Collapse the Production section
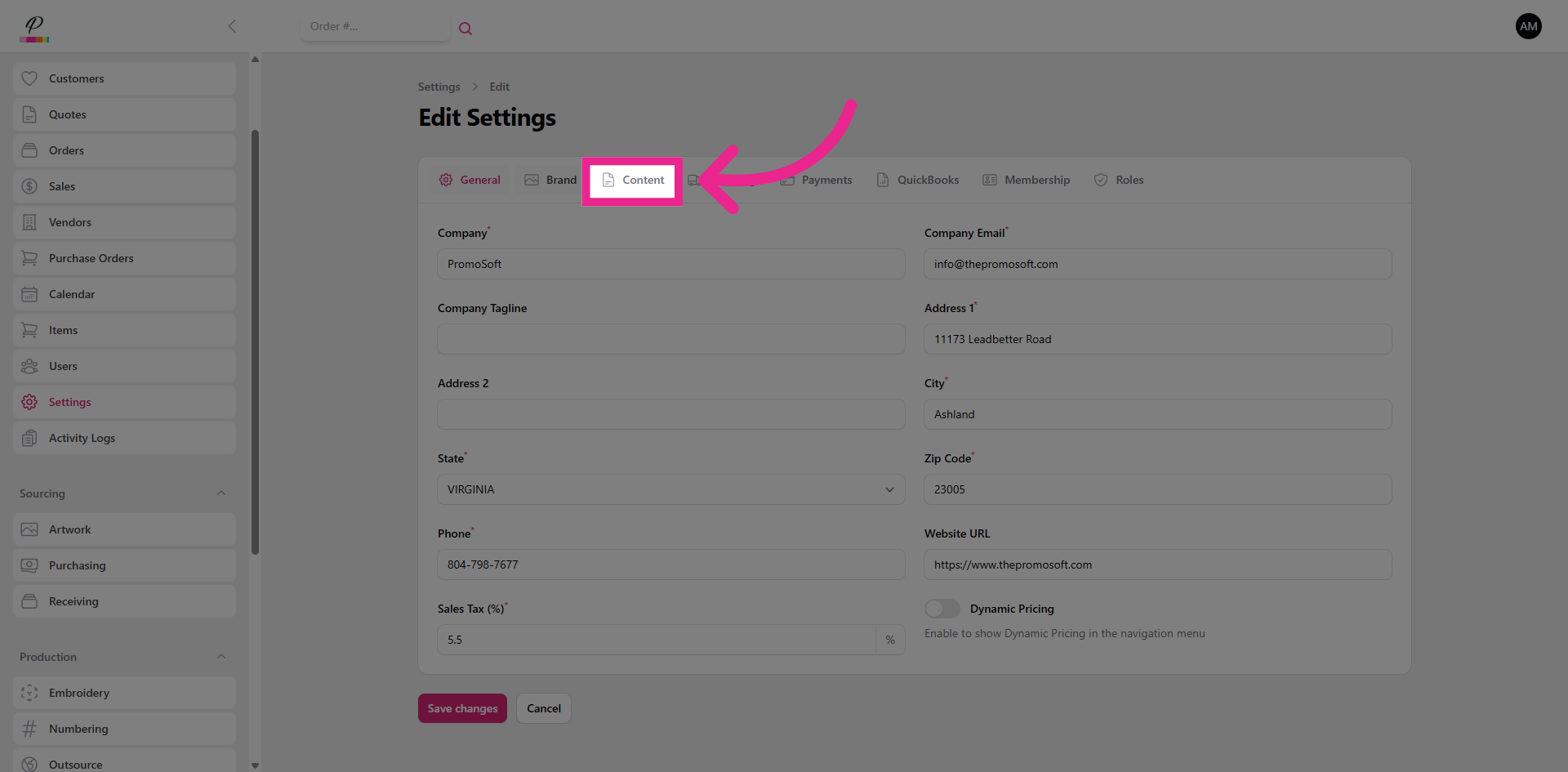The image size is (1568, 772). [221, 657]
